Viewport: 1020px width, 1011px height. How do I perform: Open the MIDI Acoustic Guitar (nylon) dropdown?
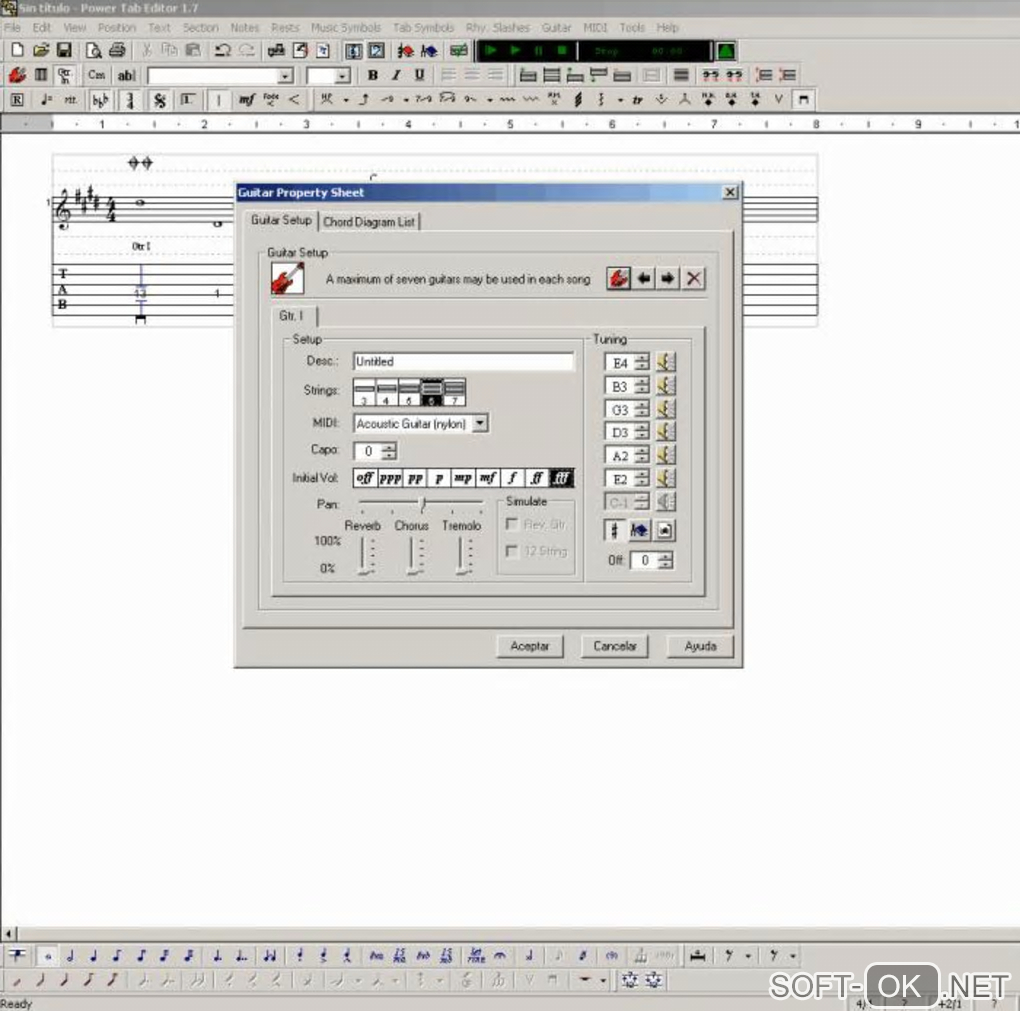coord(479,424)
